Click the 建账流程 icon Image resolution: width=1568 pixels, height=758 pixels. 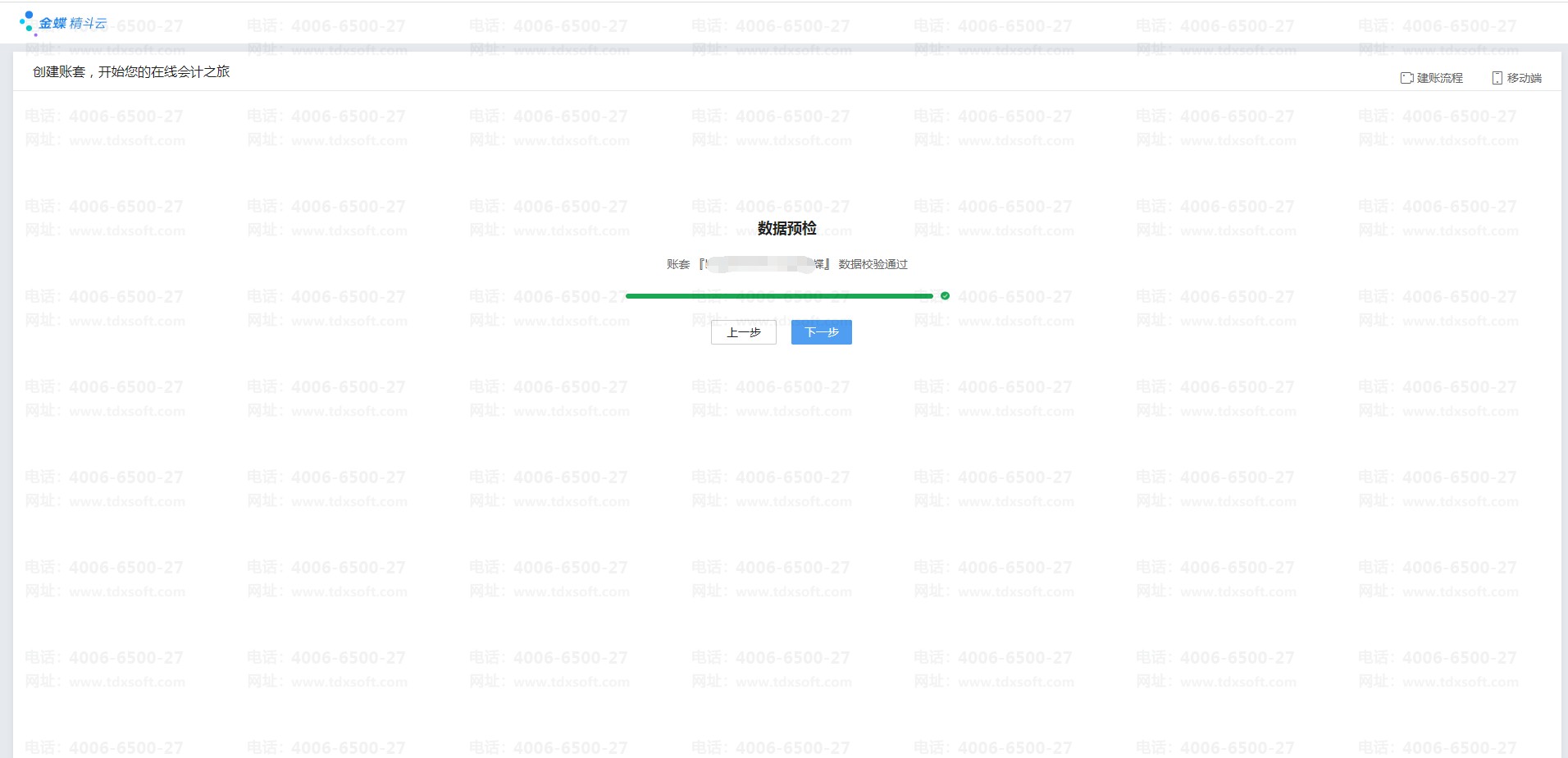1406,78
